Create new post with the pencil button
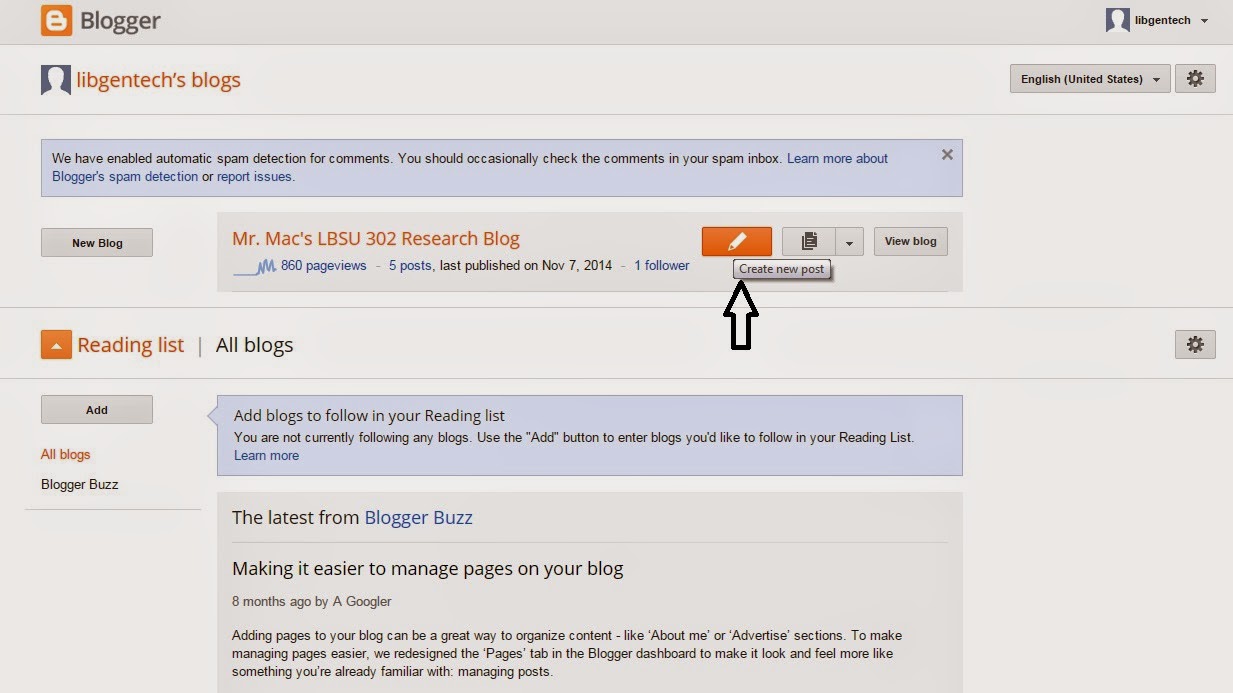 (x=737, y=241)
